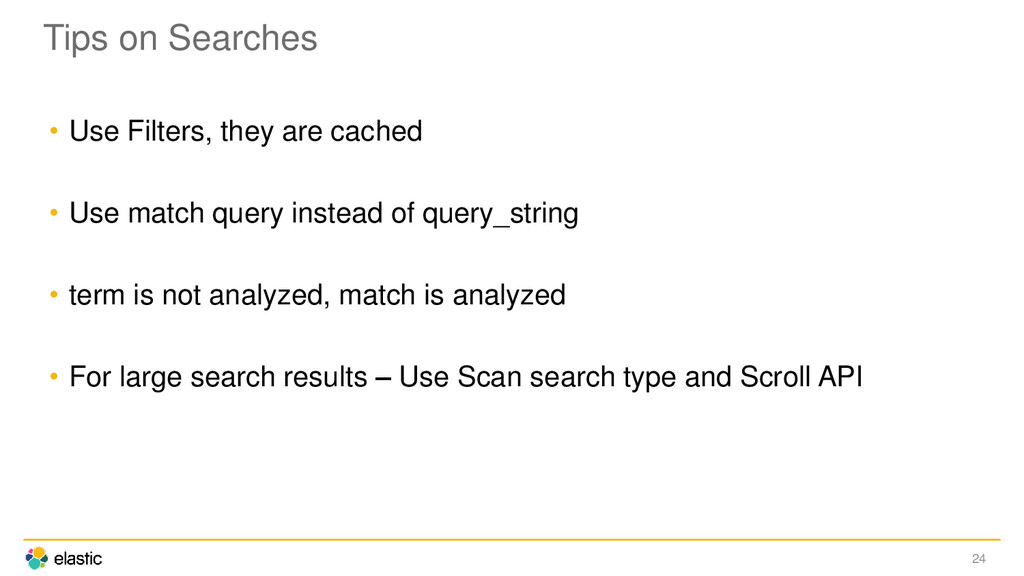Click the word 'cached' in first bullet

pyautogui.click(x=376, y=131)
